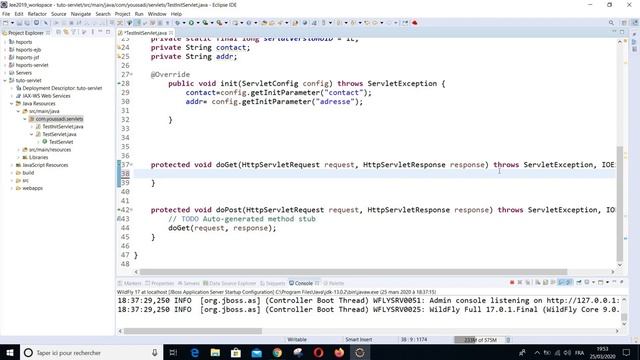Open the Navigate menu
640x360 pixels.
pos(81,14)
